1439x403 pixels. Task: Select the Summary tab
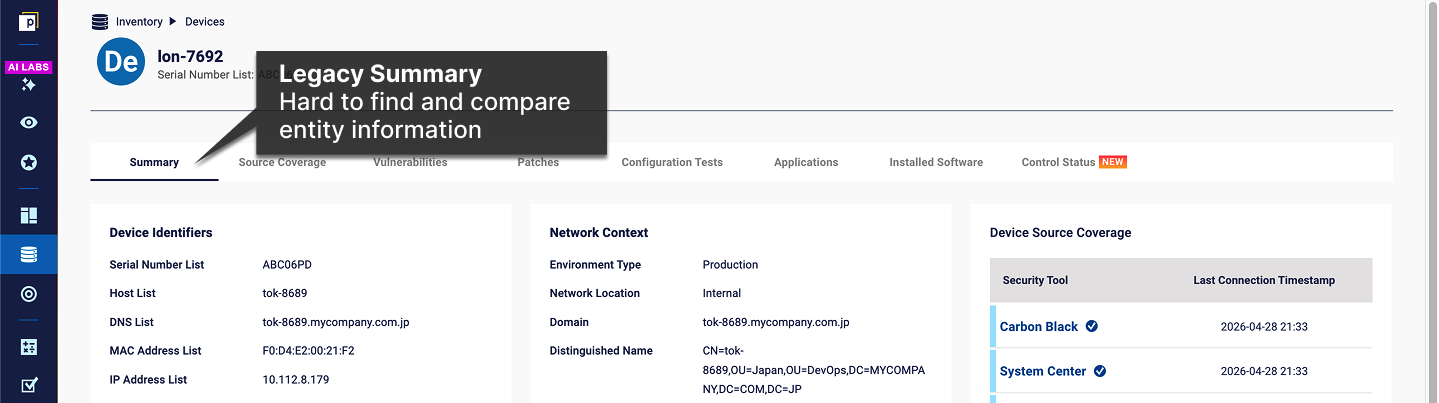pos(154,162)
